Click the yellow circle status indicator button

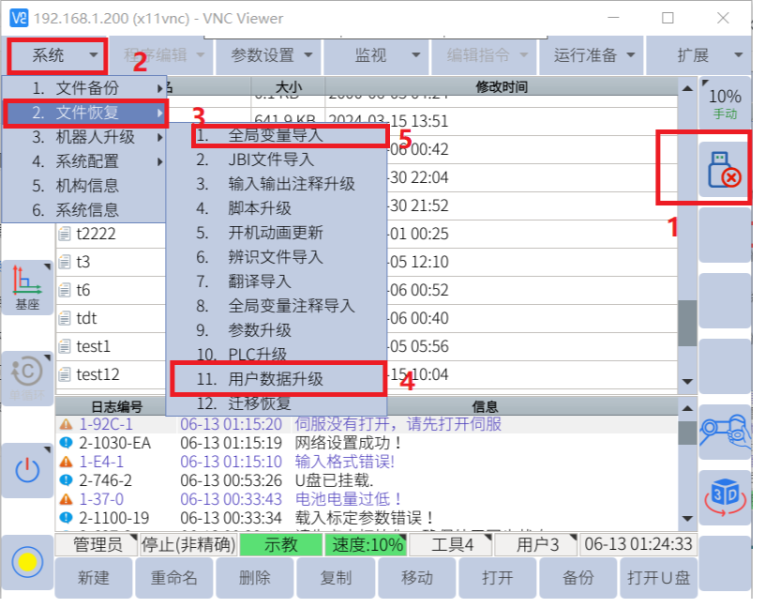27,562
